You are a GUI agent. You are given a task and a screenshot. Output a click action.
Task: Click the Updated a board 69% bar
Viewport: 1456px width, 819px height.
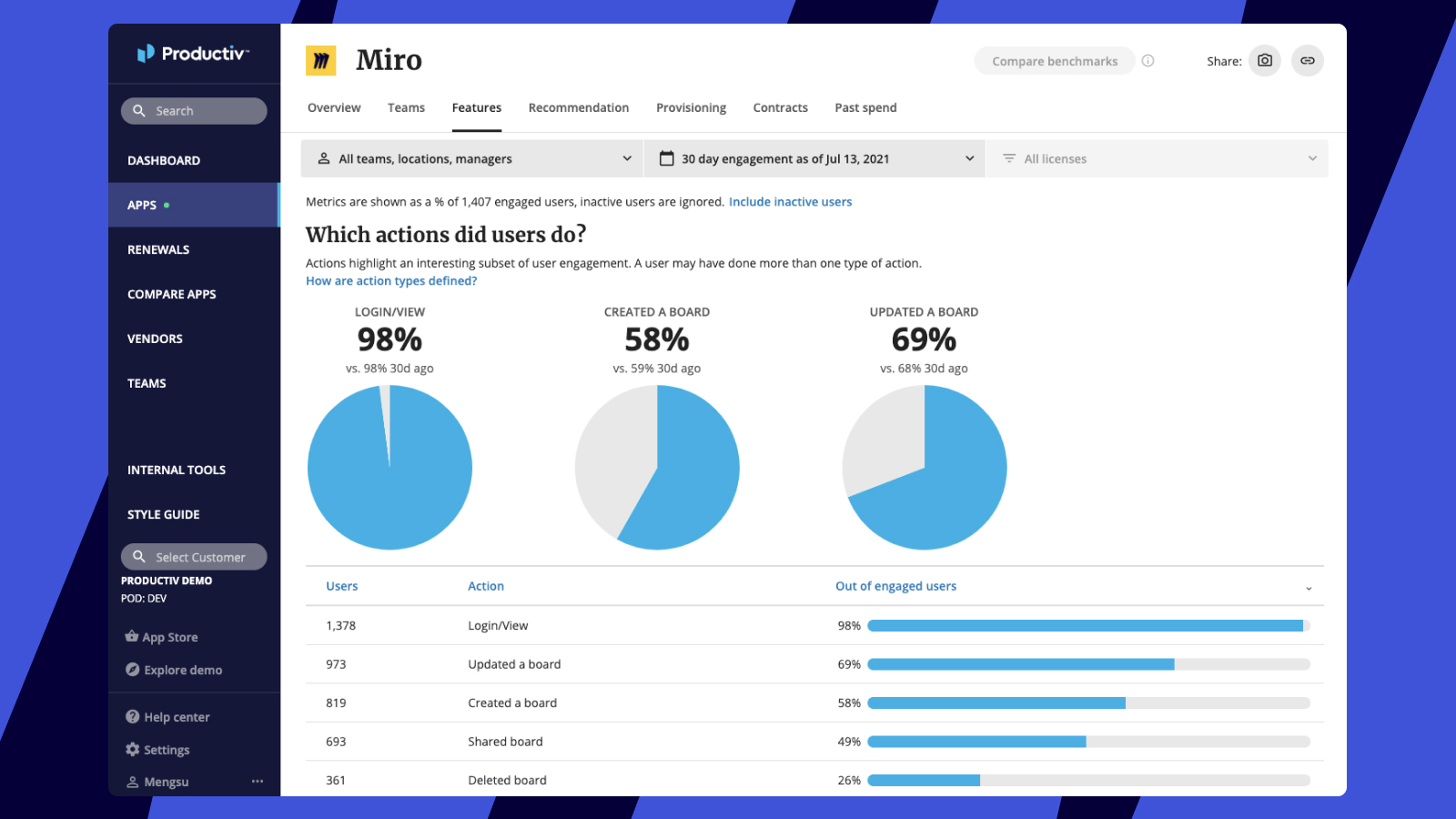tap(1088, 664)
